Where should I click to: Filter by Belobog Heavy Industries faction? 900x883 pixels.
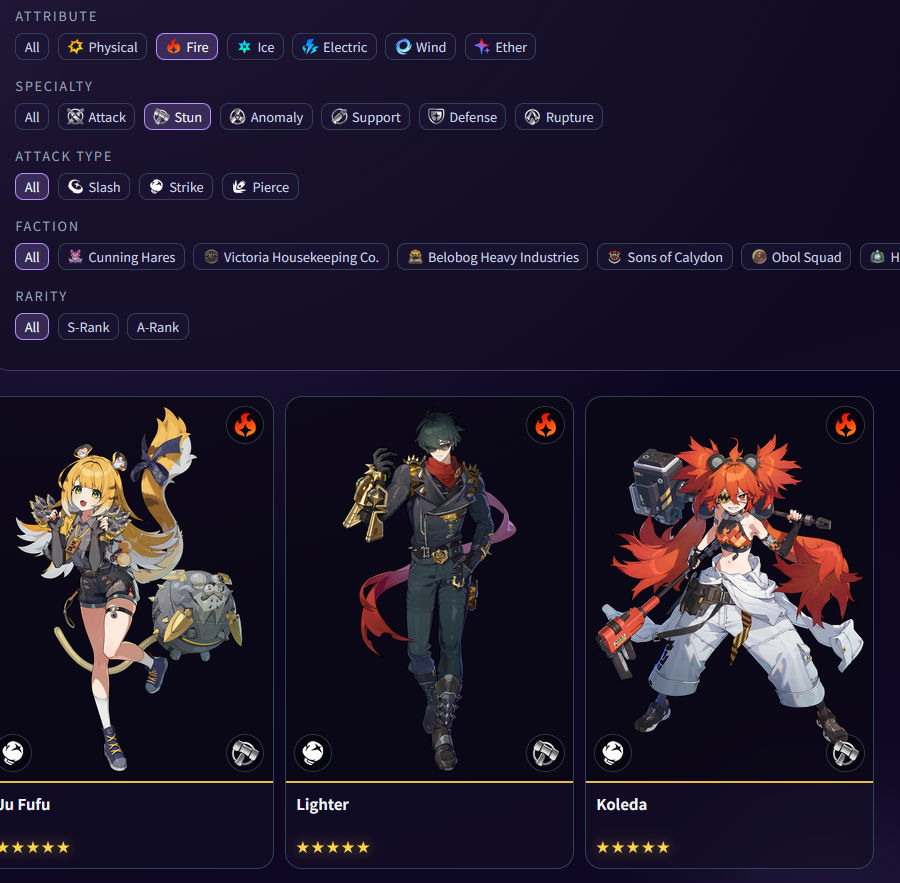(492, 257)
